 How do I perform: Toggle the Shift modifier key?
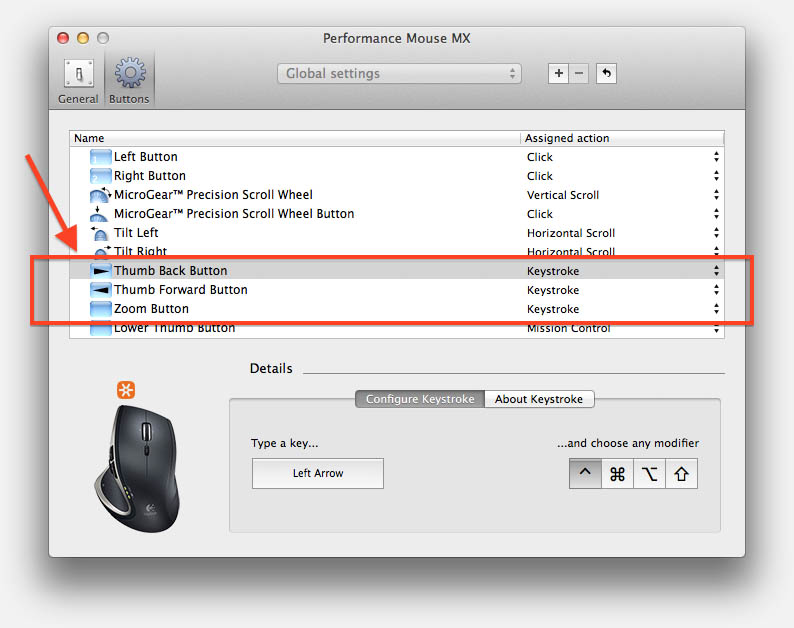pos(682,474)
